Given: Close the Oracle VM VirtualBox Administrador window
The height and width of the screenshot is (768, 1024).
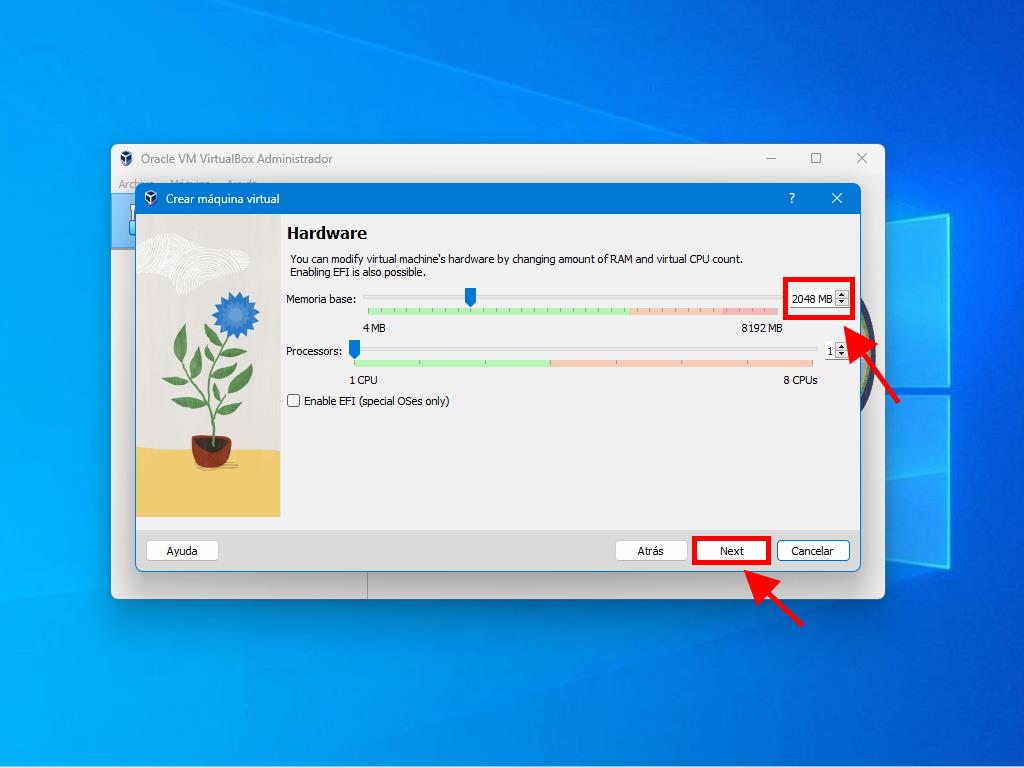Looking at the screenshot, I should (x=861, y=158).
